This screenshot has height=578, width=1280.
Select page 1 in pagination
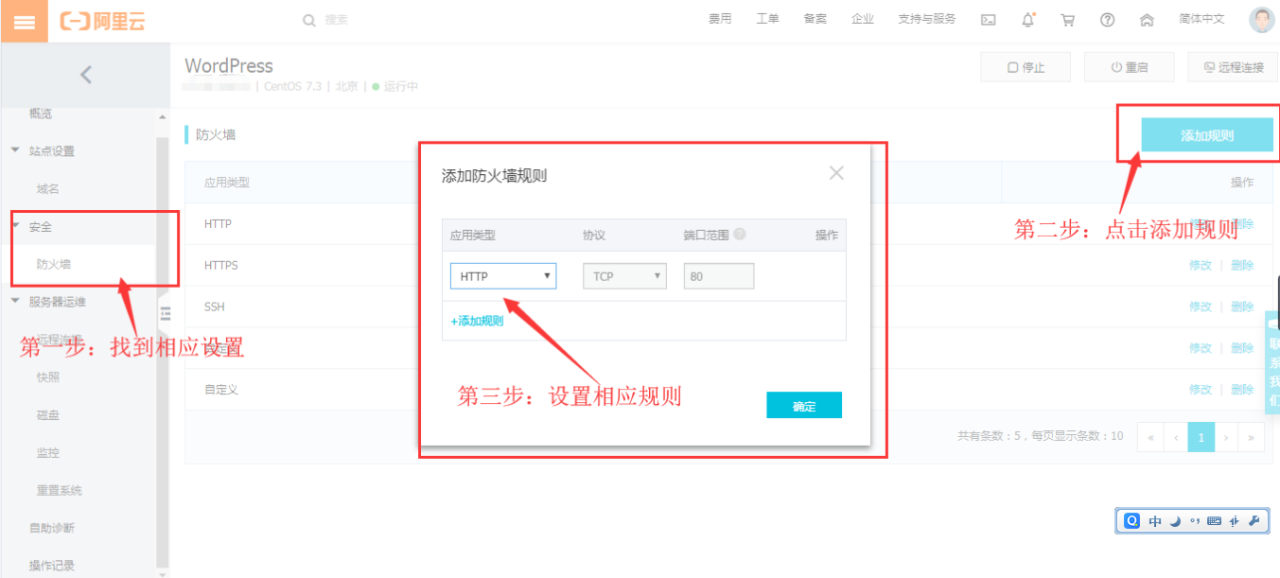pos(1201,437)
